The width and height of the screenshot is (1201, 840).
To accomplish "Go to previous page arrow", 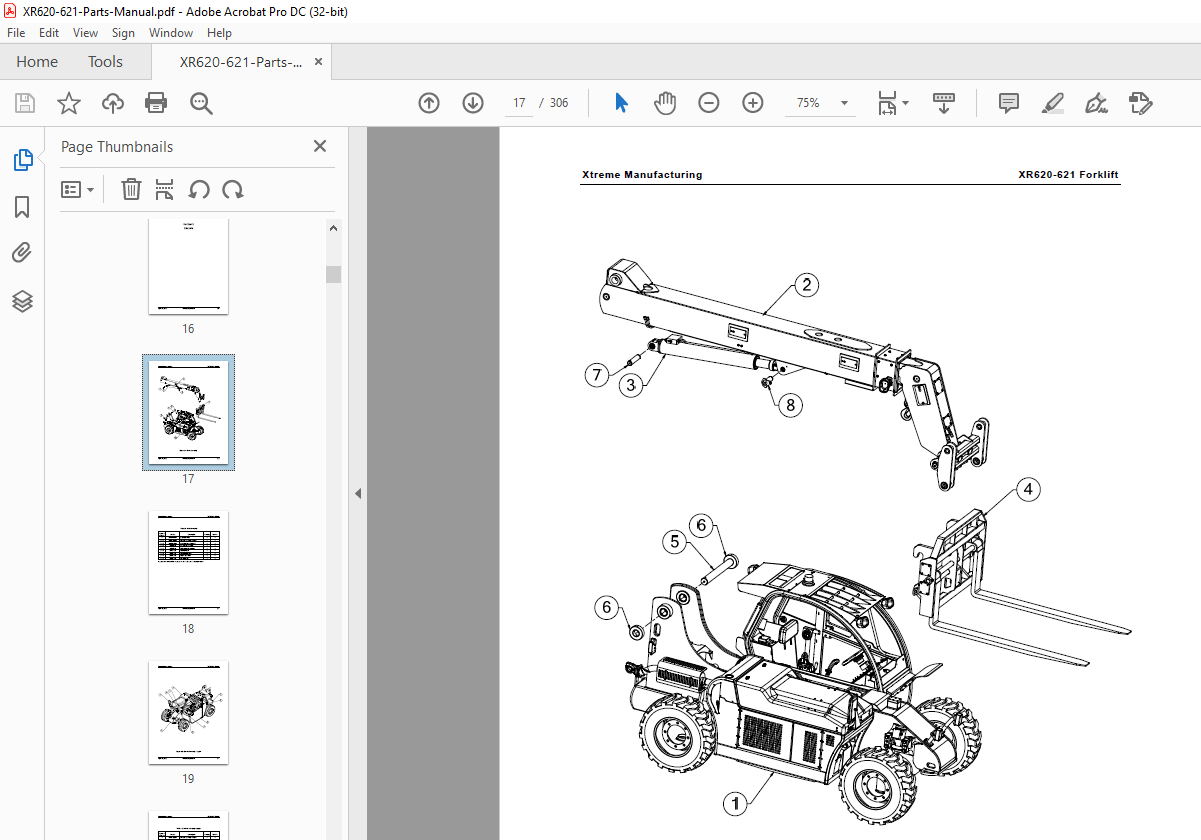I will click(429, 103).
